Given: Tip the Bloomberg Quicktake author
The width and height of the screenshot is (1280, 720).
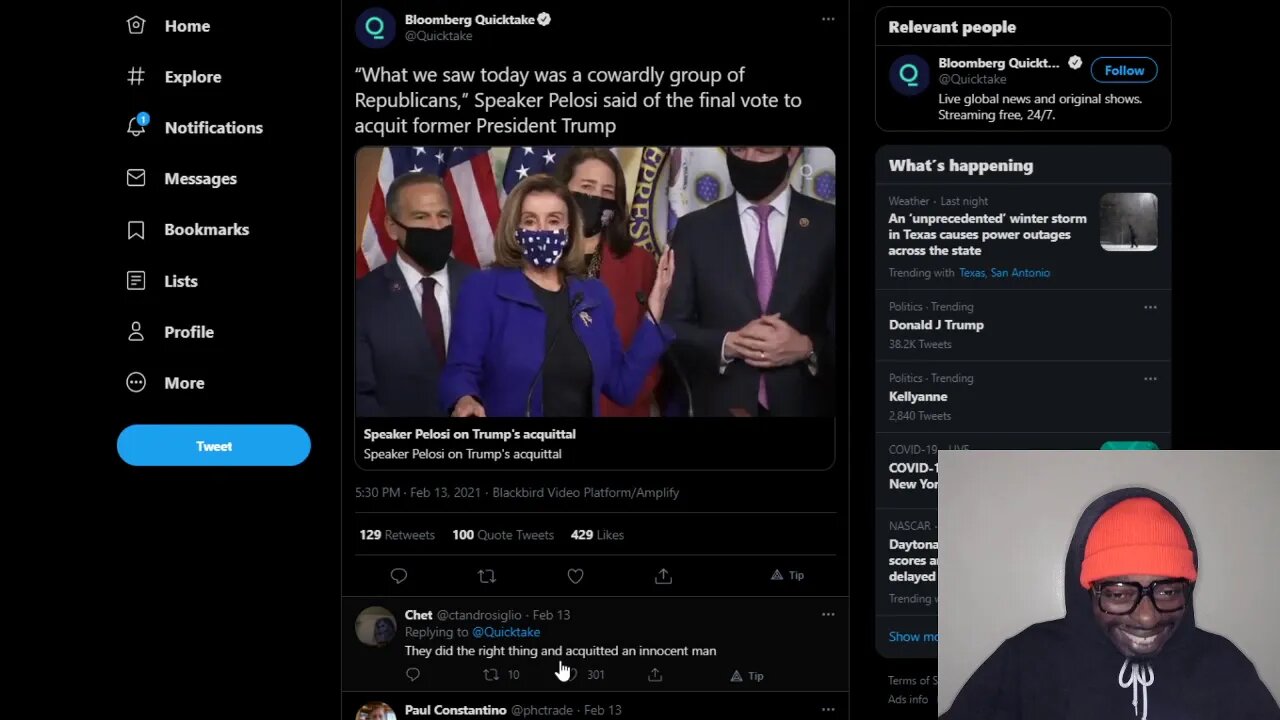Looking at the screenshot, I should [x=787, y=575].
